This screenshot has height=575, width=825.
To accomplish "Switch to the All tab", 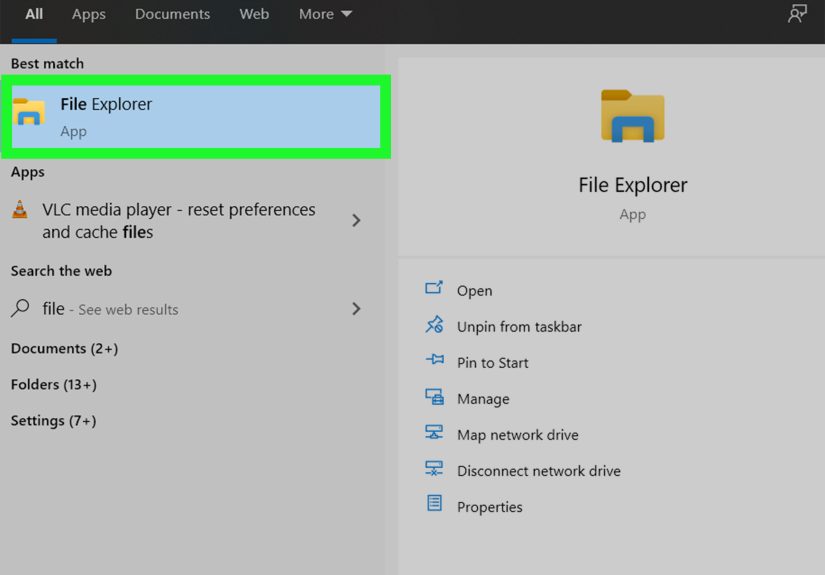I will [34, 14].
